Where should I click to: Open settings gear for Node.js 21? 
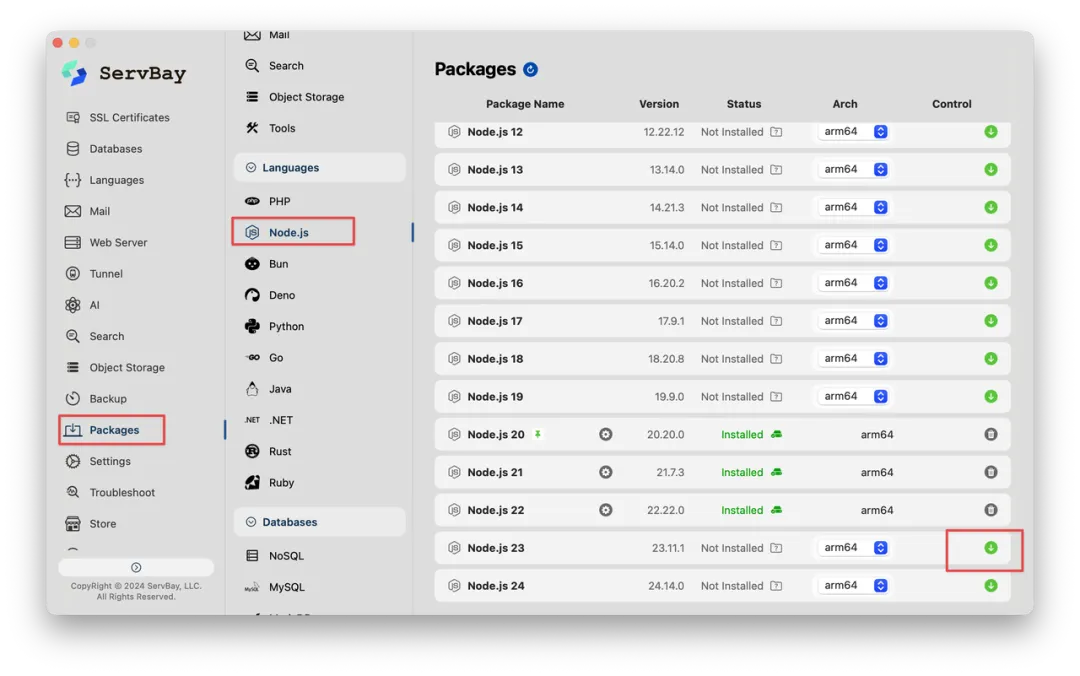605,472
